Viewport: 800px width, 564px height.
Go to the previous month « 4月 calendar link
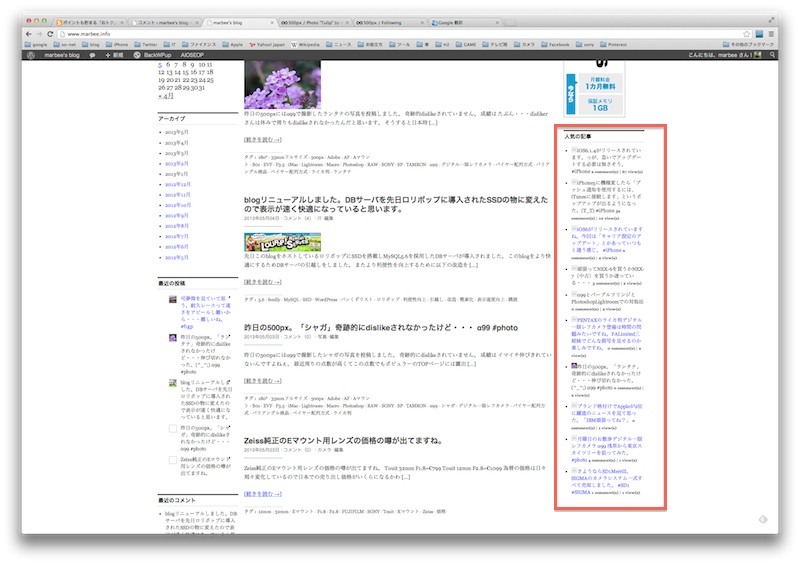point(166,95)
